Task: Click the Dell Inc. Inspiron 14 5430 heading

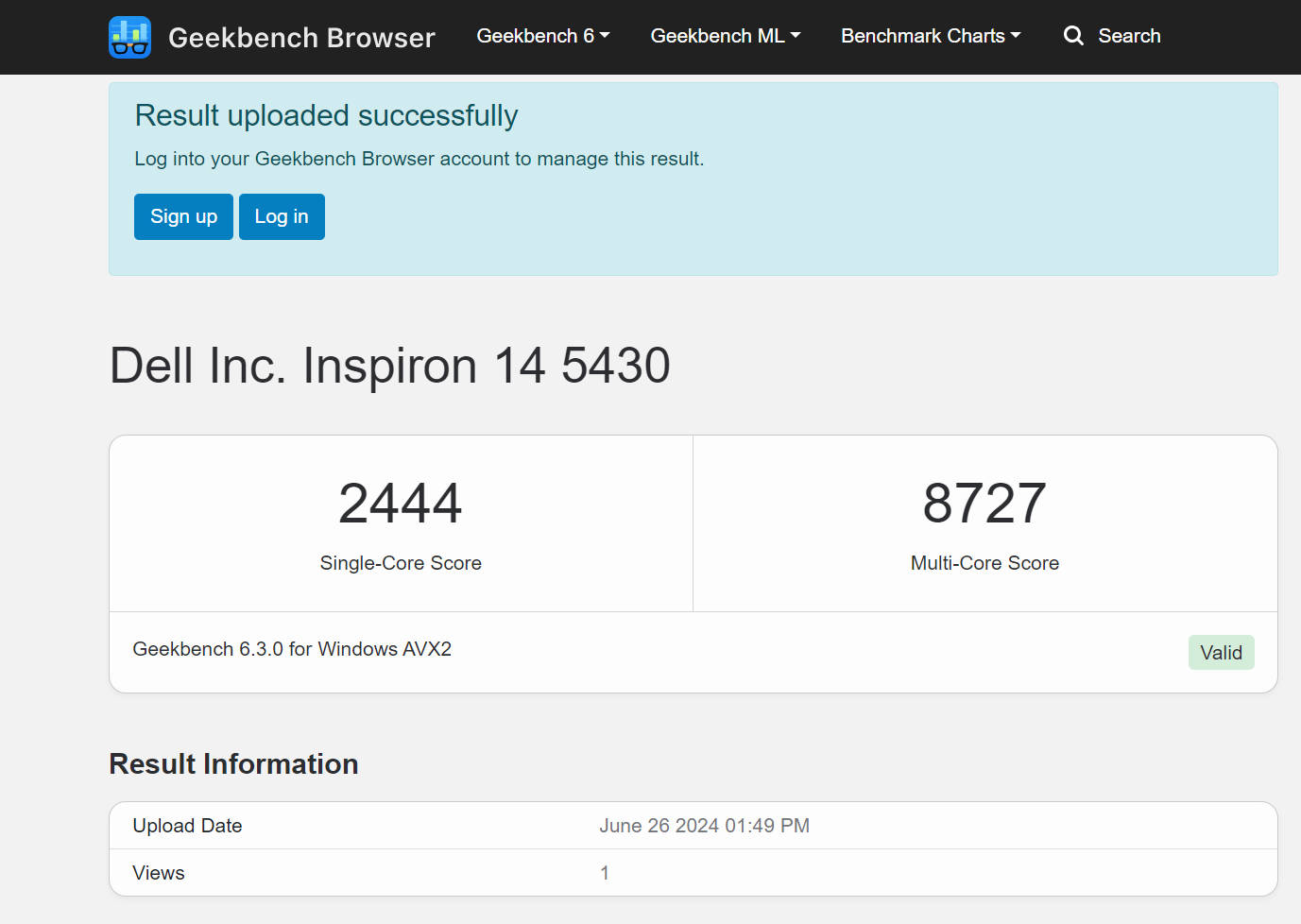Action: point(390,366)
